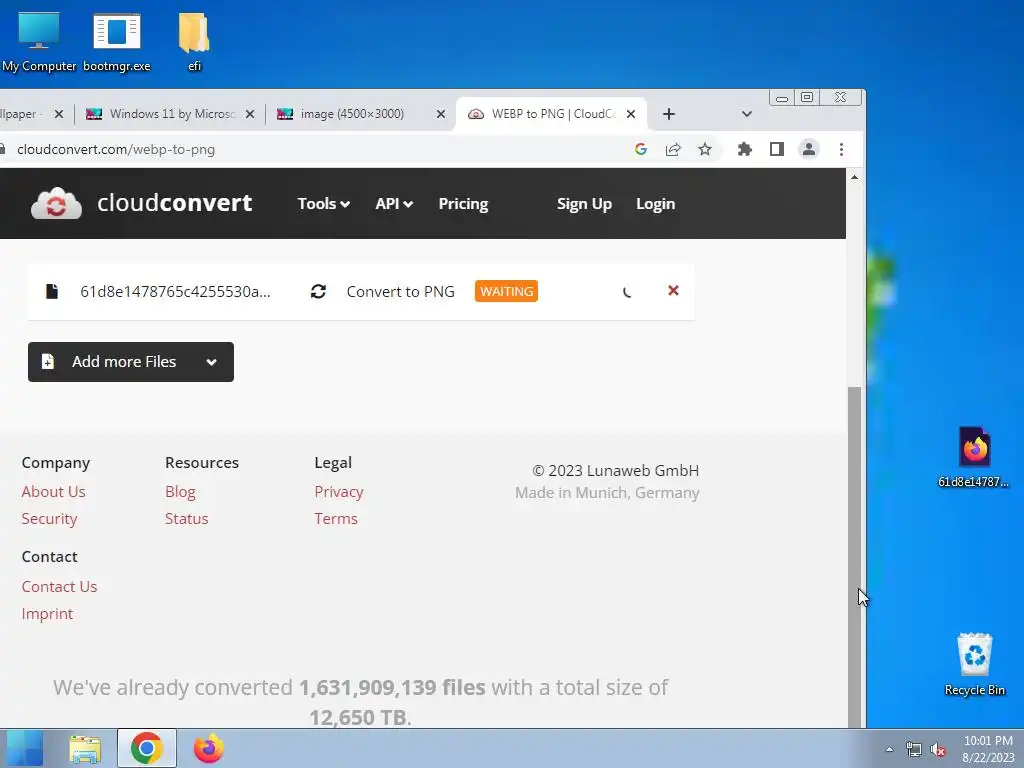Select bootmgr.exe desktop icon

click(x=117, y=42)
